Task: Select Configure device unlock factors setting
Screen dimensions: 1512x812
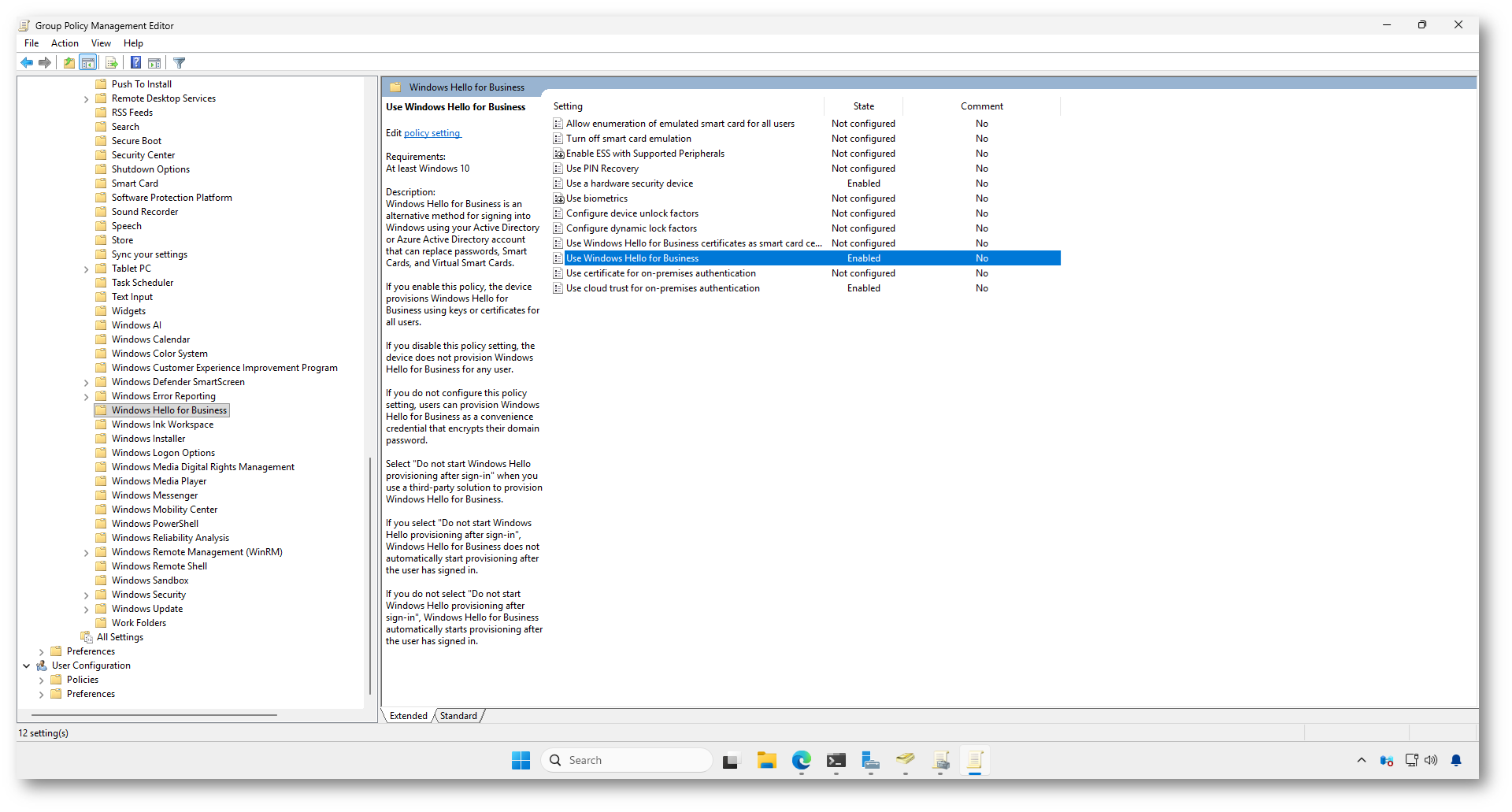Action: coord(632,213)
